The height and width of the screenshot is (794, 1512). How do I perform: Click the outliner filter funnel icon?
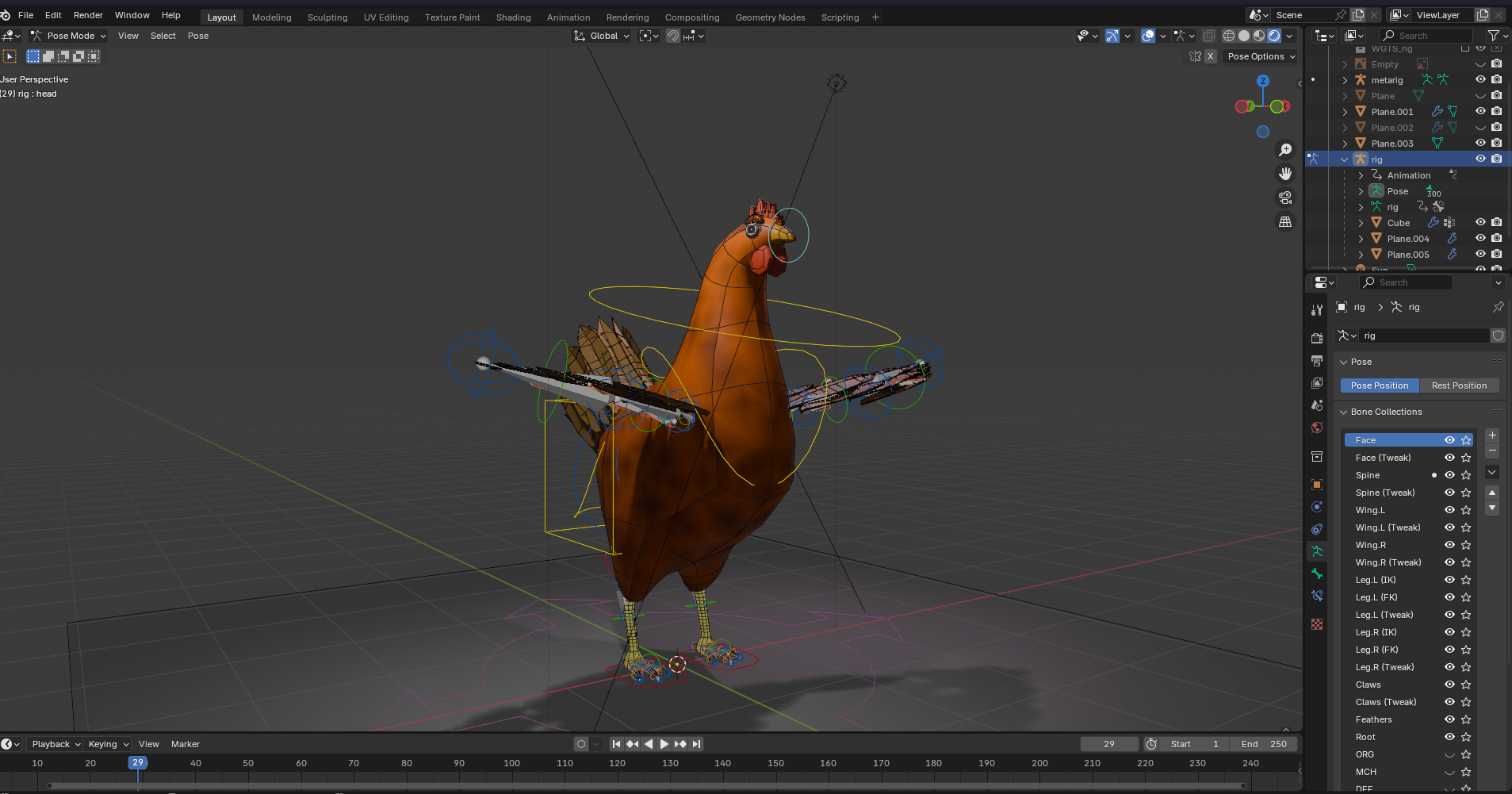[1494, 36]
